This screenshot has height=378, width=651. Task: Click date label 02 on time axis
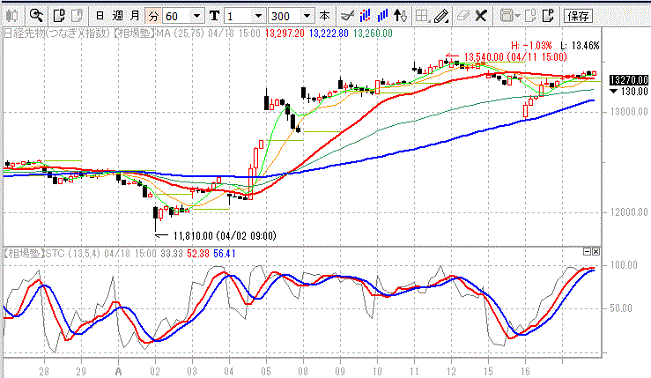click(x=155, y=371)
